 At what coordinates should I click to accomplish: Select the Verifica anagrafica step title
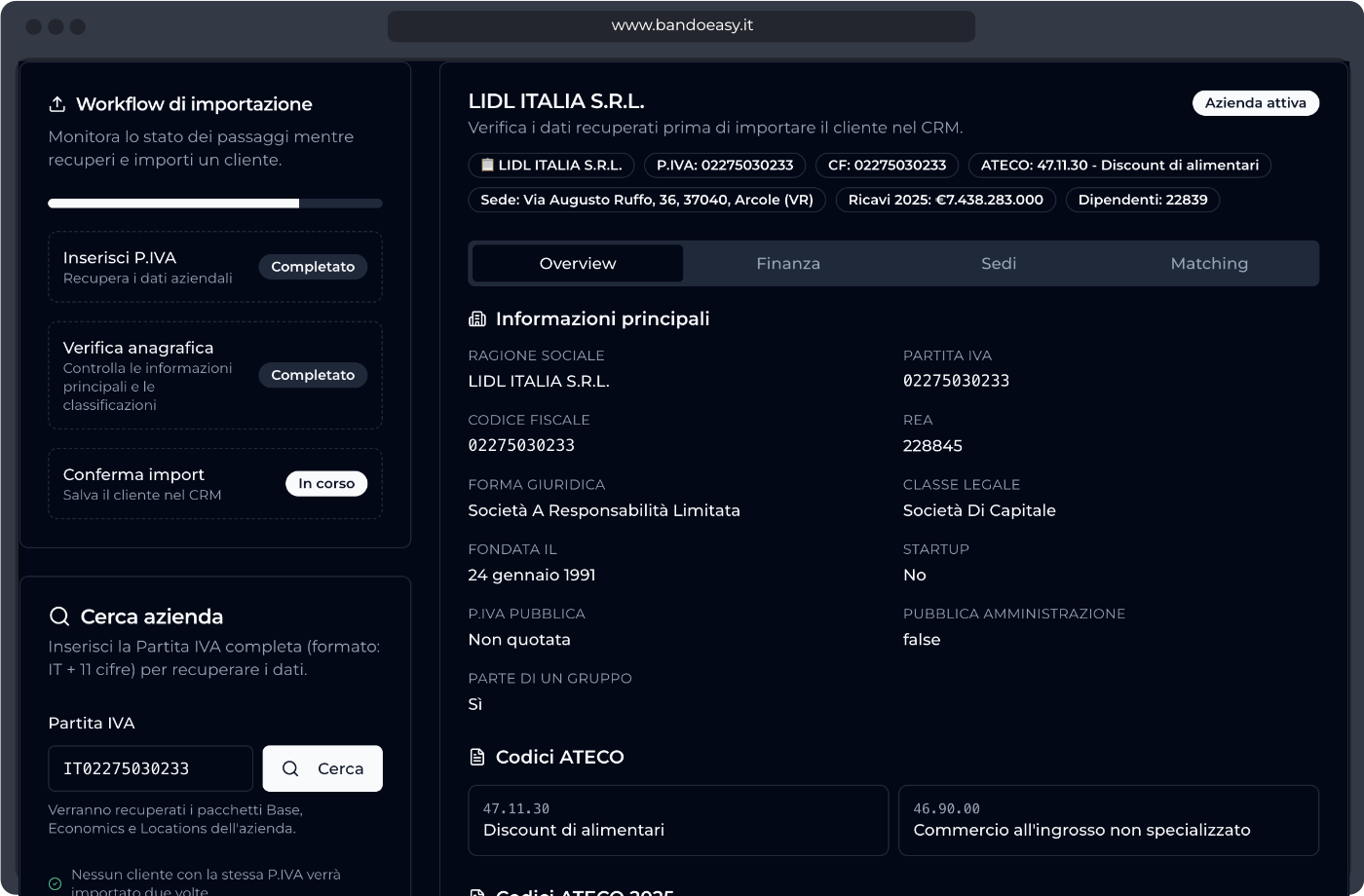[x=138, y=348]
